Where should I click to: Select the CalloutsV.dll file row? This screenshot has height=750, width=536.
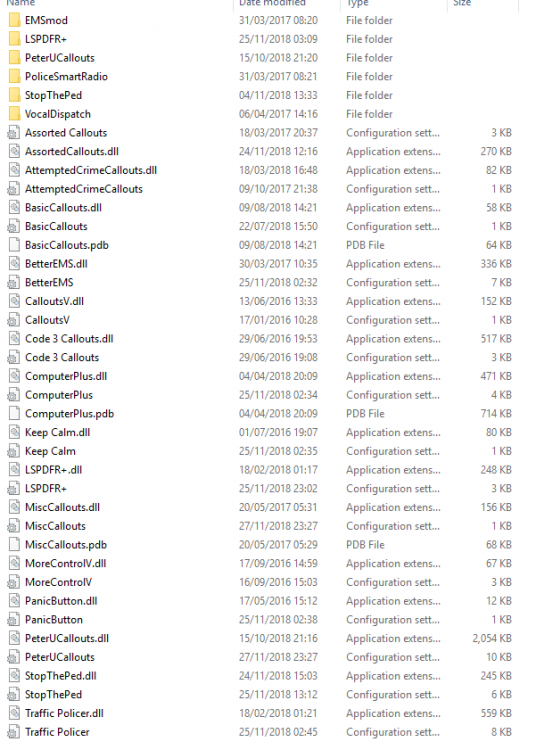(261, 301)
